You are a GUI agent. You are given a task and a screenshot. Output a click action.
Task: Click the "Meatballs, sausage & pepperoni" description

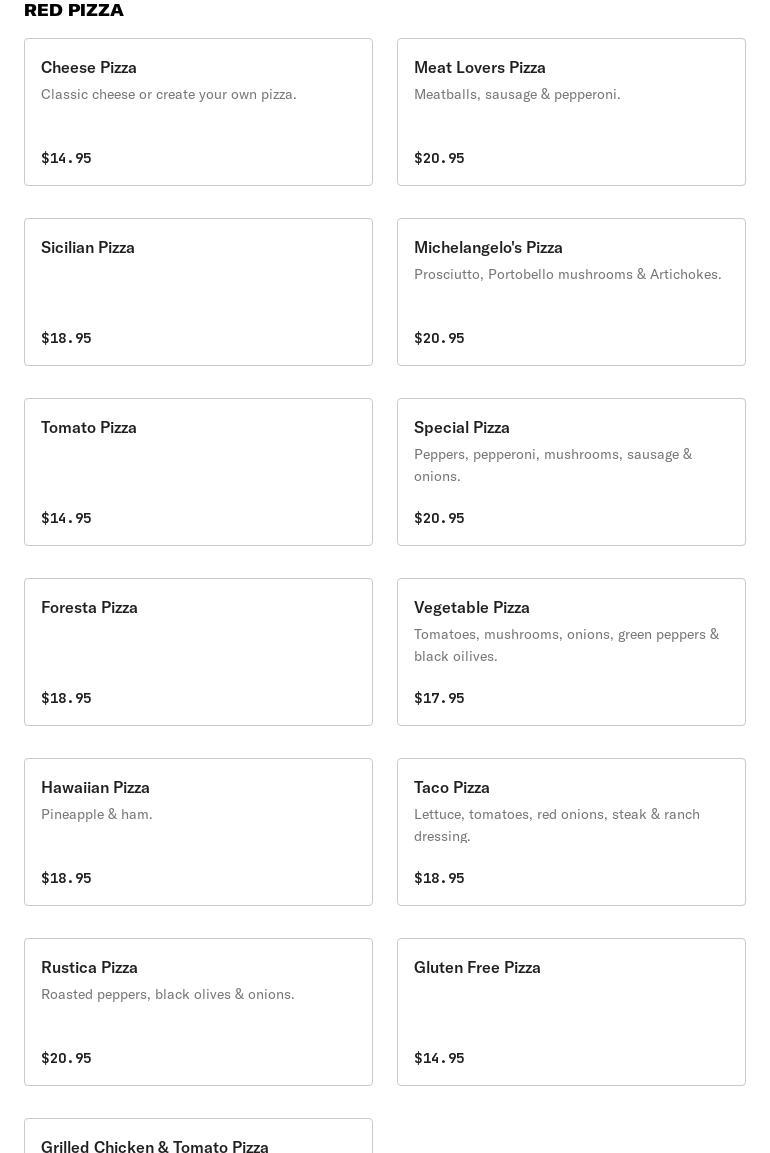click(x=517, y=94)
